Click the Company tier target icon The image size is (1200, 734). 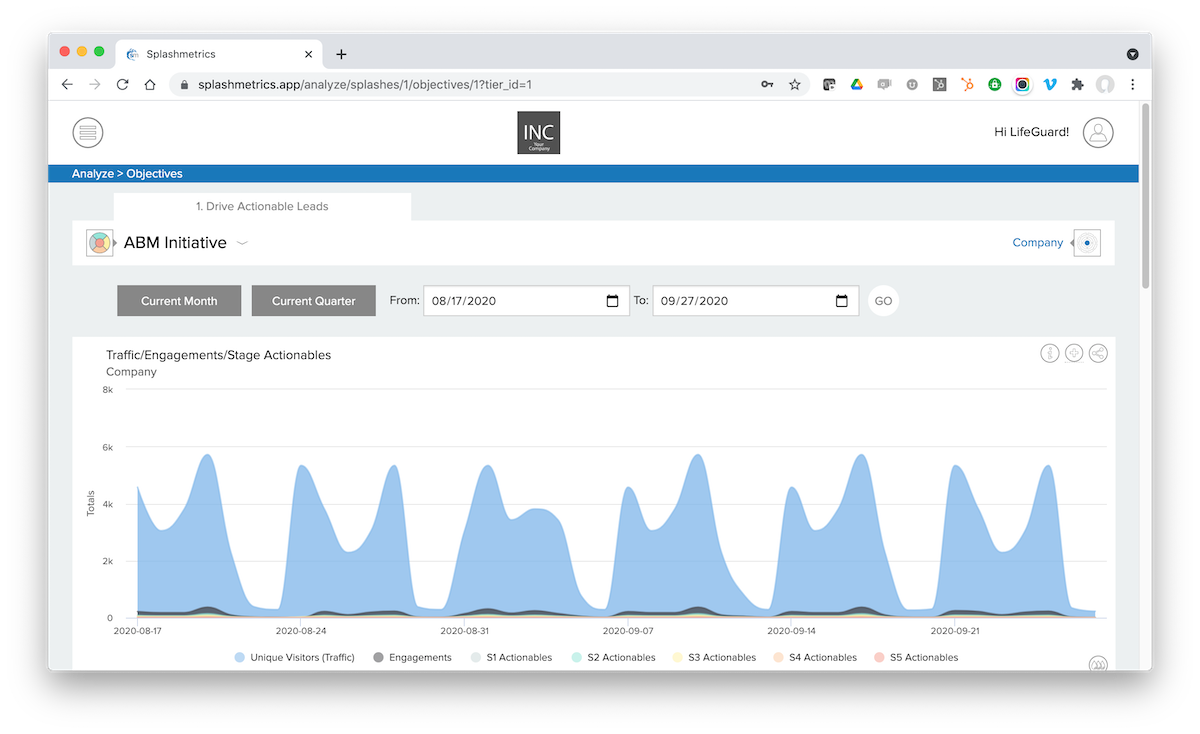coord(1087,243)
